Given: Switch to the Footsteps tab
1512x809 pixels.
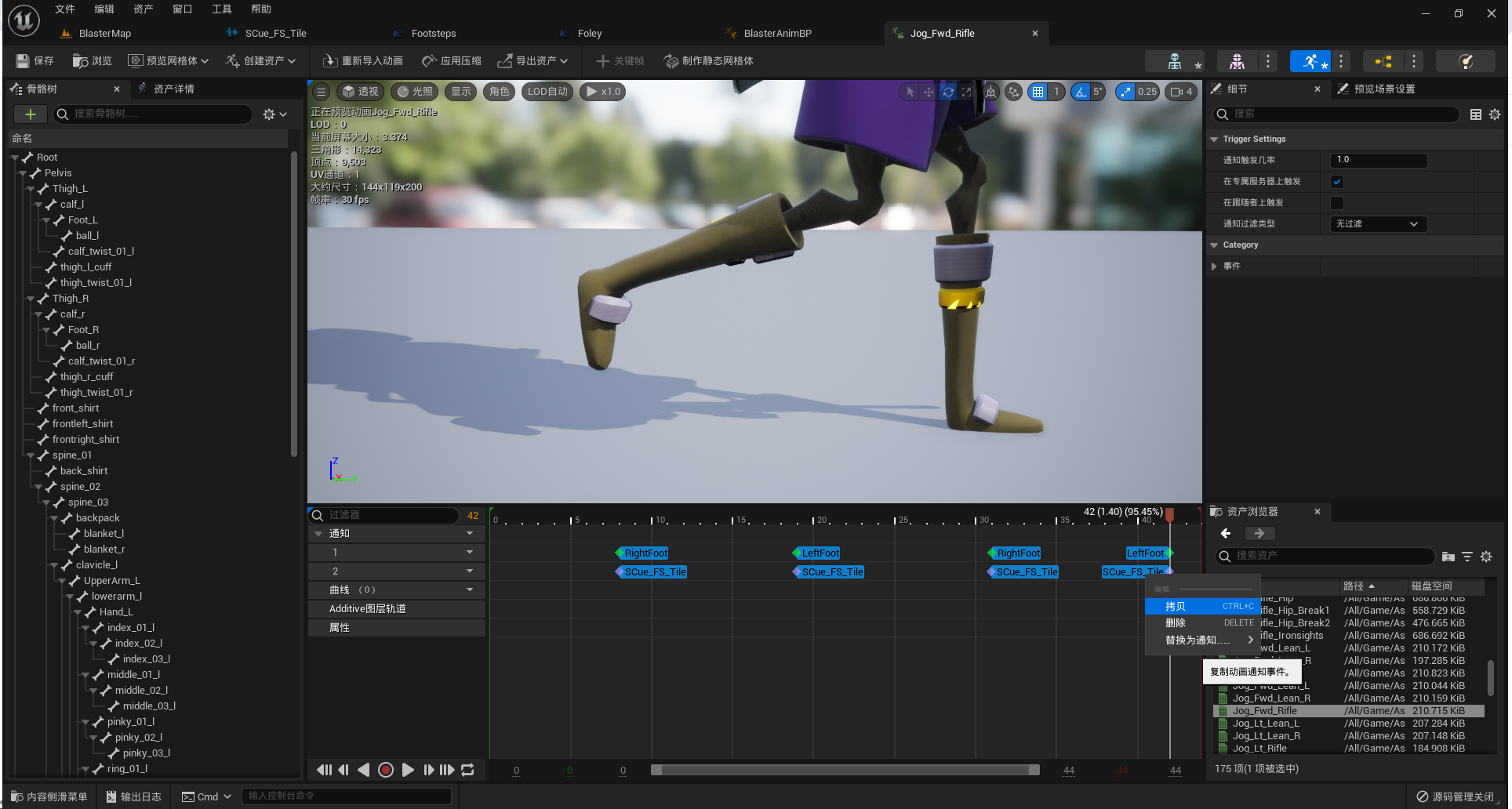Looking at the screenshot, I should [434, 34].
